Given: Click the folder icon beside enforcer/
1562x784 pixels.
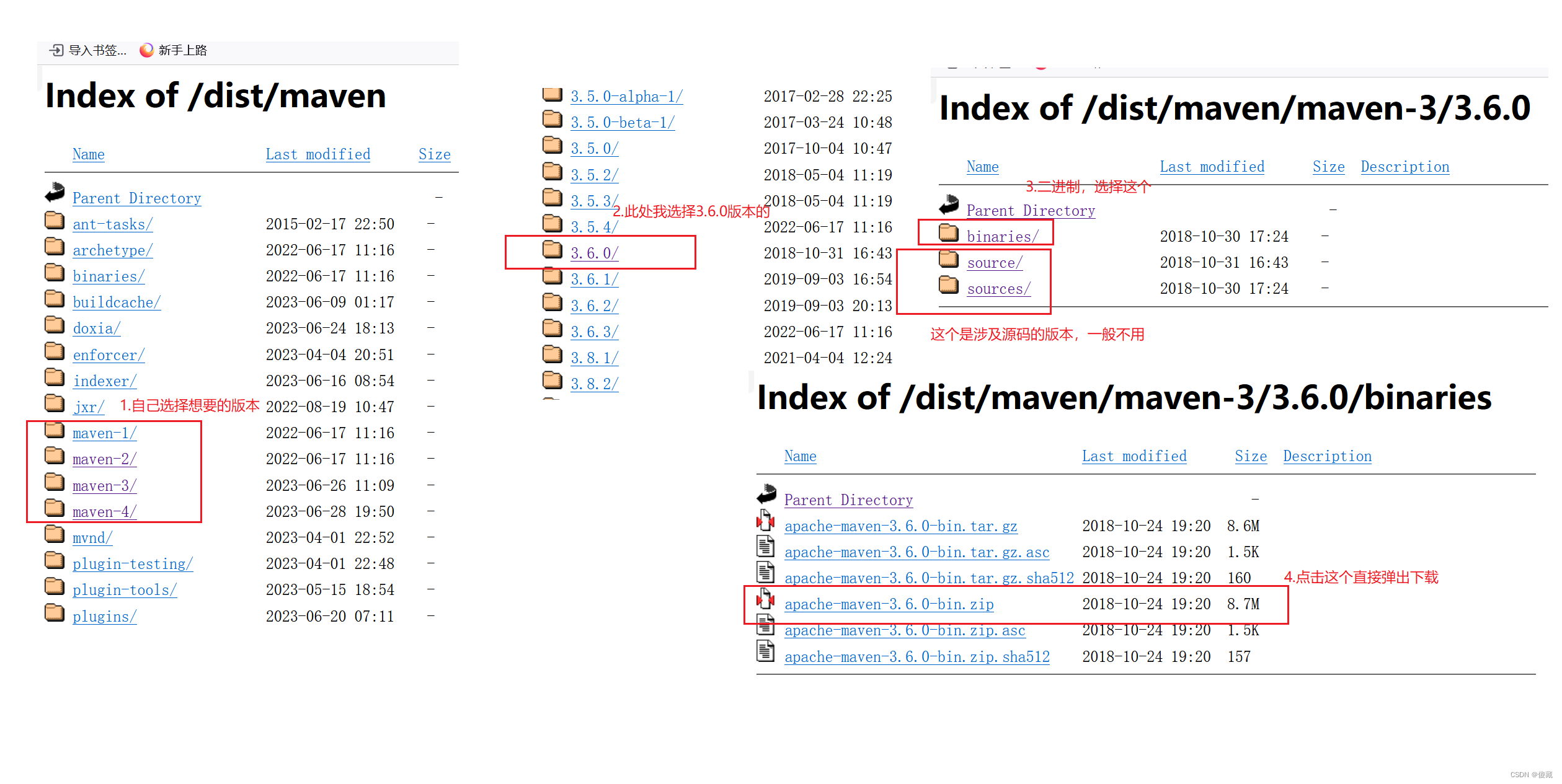Looking at the screenshot, I should pos(55,351).
